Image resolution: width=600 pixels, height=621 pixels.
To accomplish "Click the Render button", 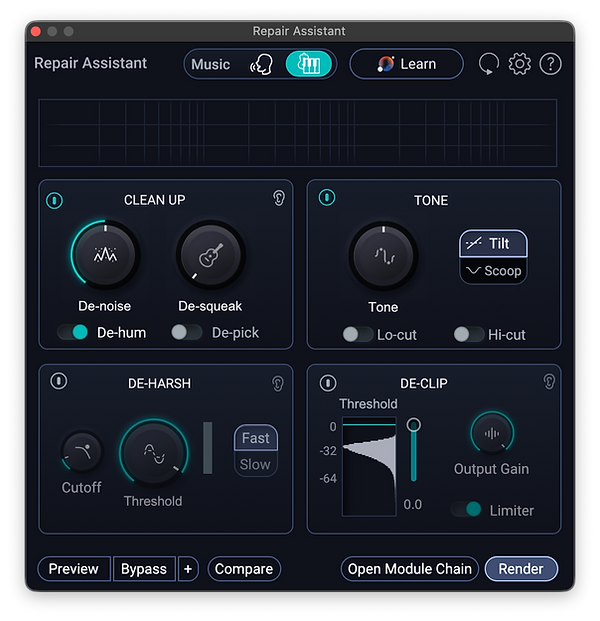I will coord(521,569).
